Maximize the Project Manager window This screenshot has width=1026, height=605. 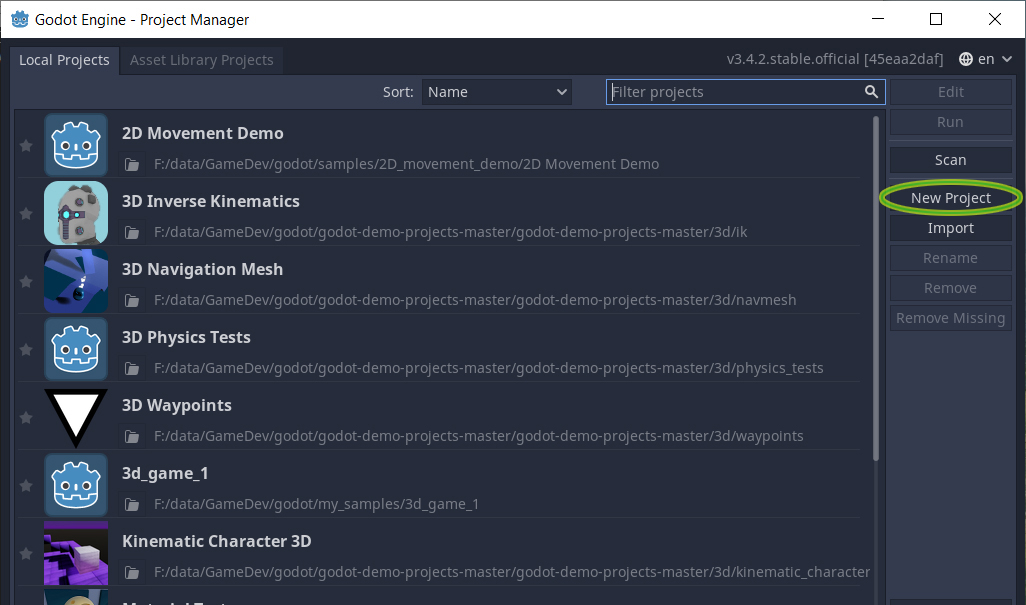click(x=936, y=20)
